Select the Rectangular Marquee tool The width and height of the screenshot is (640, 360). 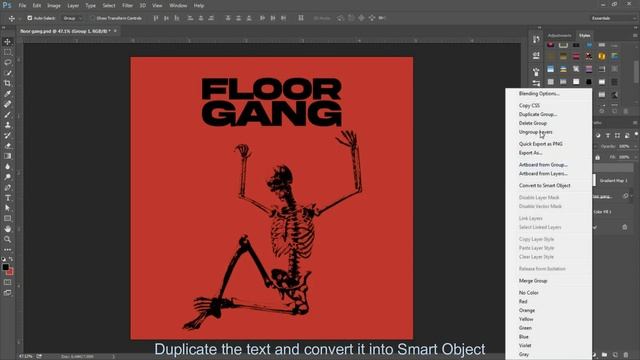[x=7, y=52]
